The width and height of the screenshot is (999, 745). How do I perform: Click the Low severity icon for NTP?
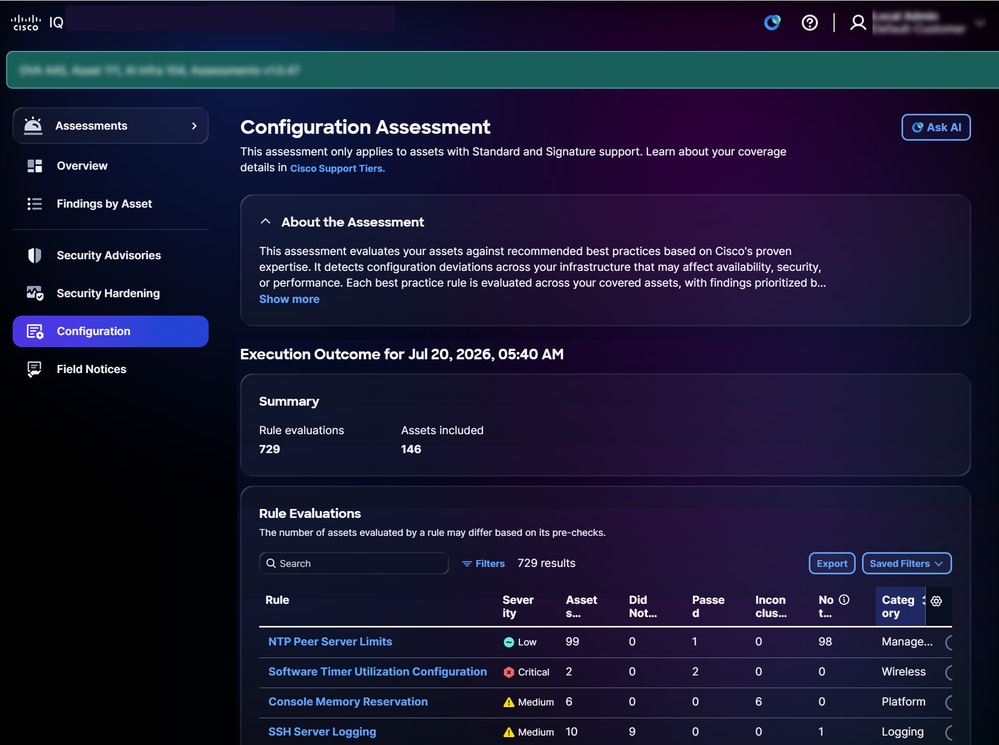coord(508,642)
